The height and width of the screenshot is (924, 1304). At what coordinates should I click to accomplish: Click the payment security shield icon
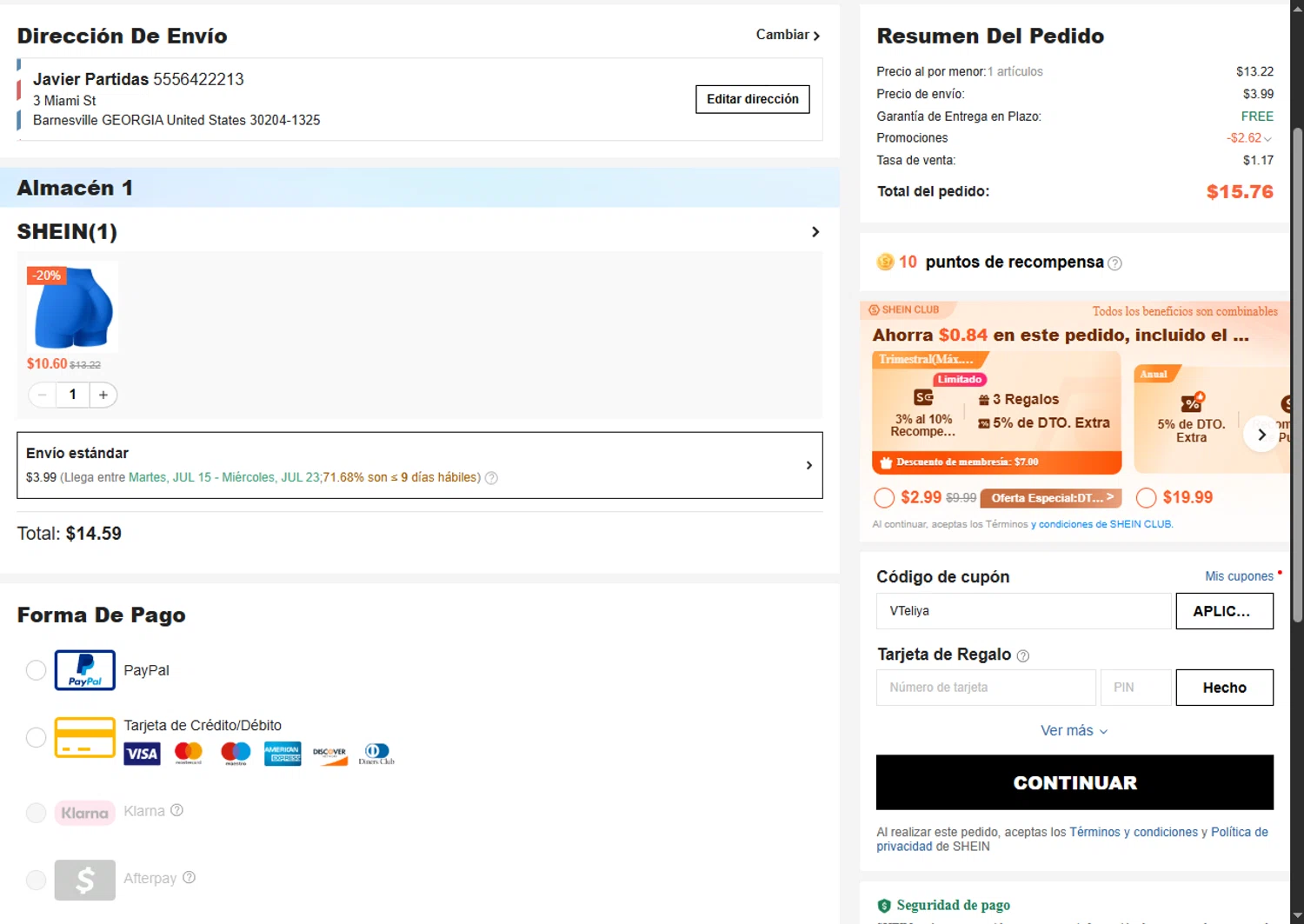884,905
